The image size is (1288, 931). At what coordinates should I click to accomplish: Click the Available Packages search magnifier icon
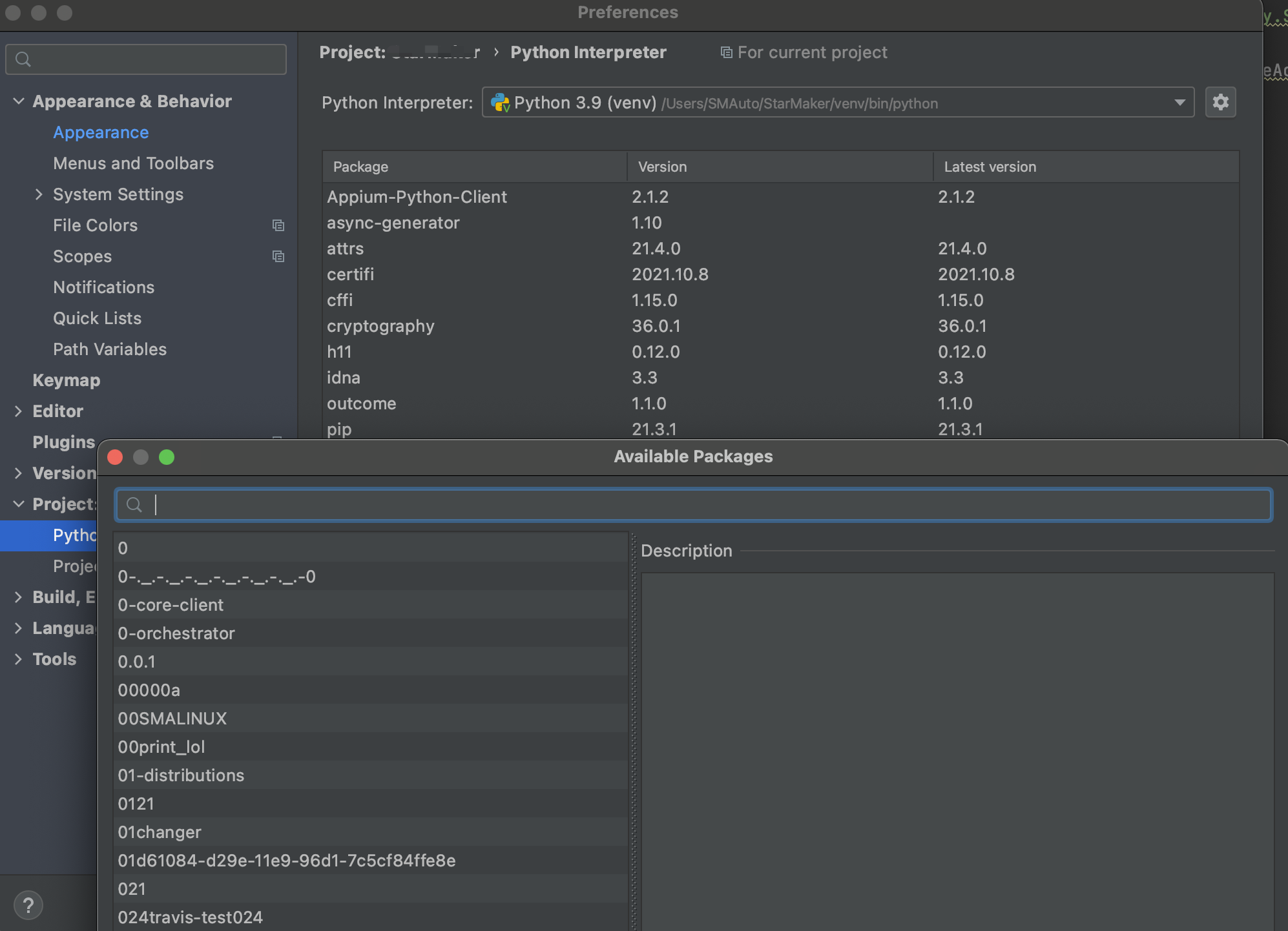click(134, 505)
